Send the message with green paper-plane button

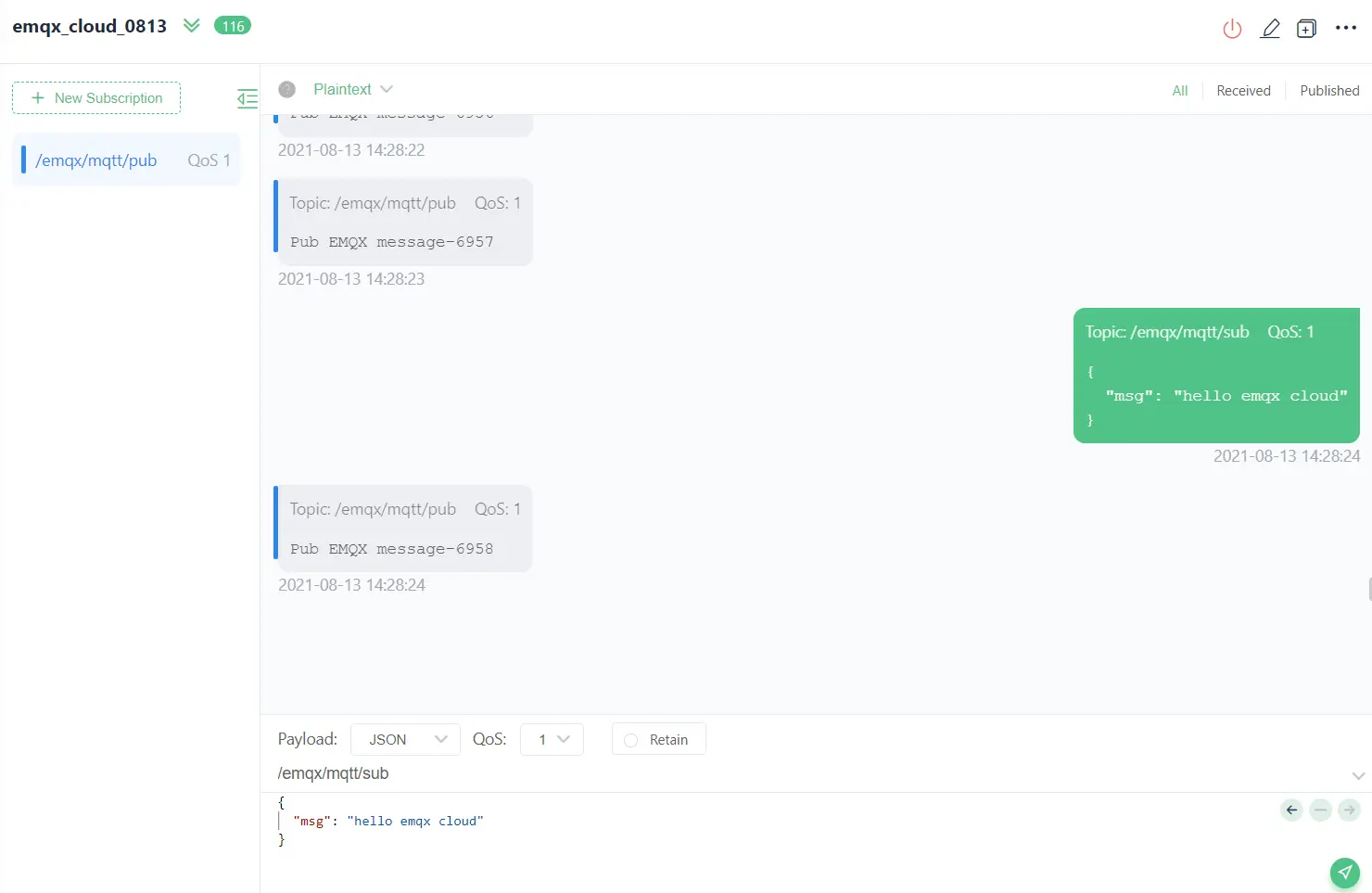(x=1345, y=872)
